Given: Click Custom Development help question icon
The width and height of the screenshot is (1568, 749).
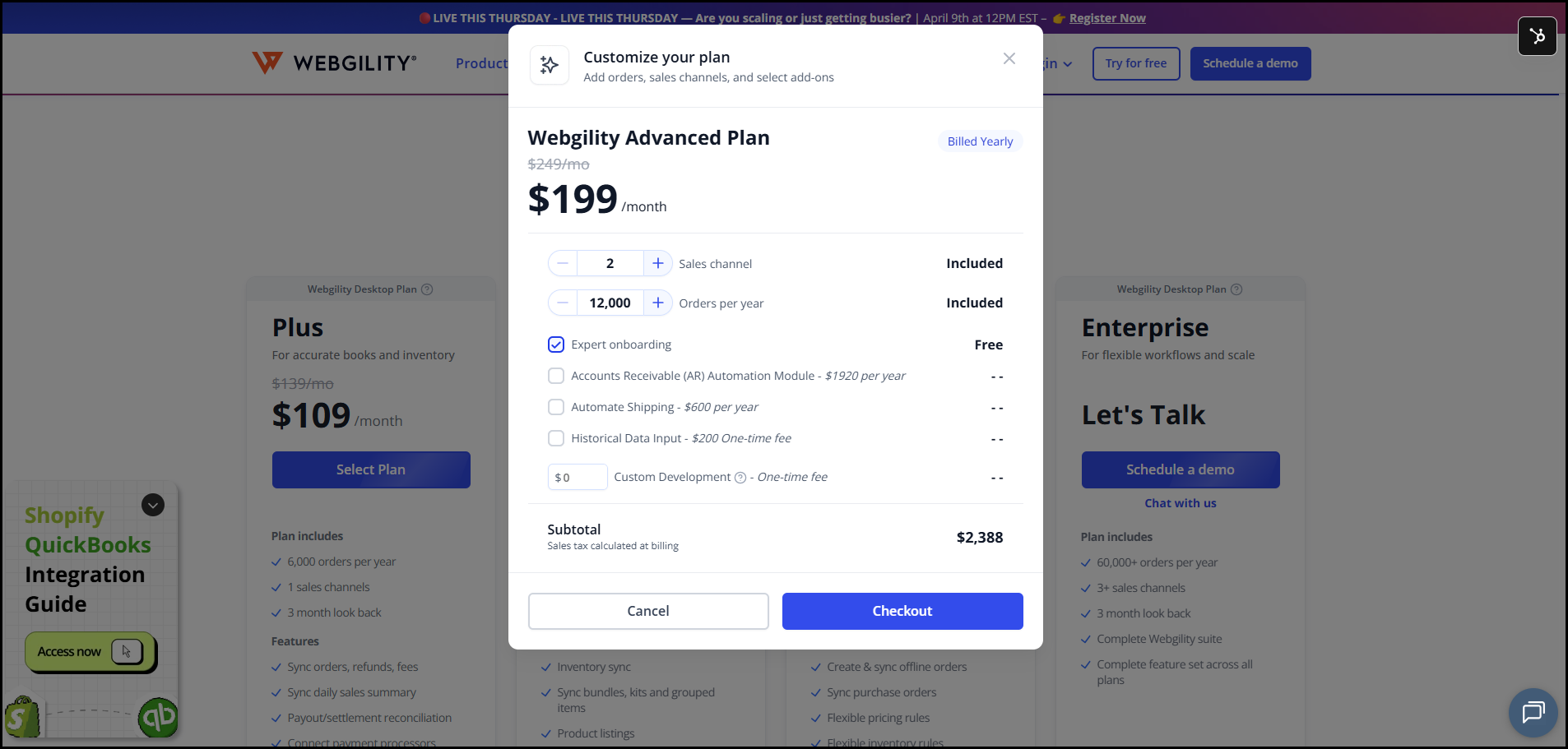Looking at the screenshot, I should [x=740, y=478].
